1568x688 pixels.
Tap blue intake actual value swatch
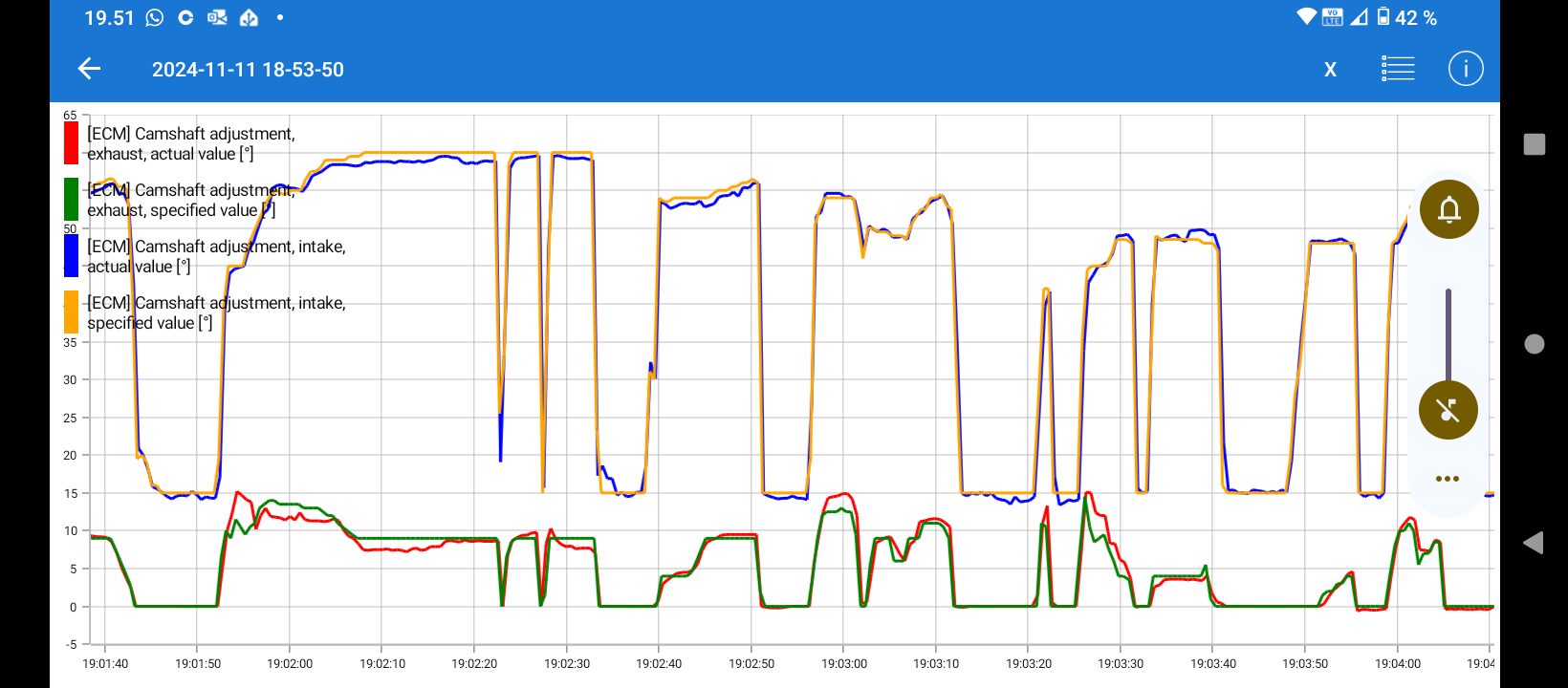pyautogui.click(x=71, y=256)
